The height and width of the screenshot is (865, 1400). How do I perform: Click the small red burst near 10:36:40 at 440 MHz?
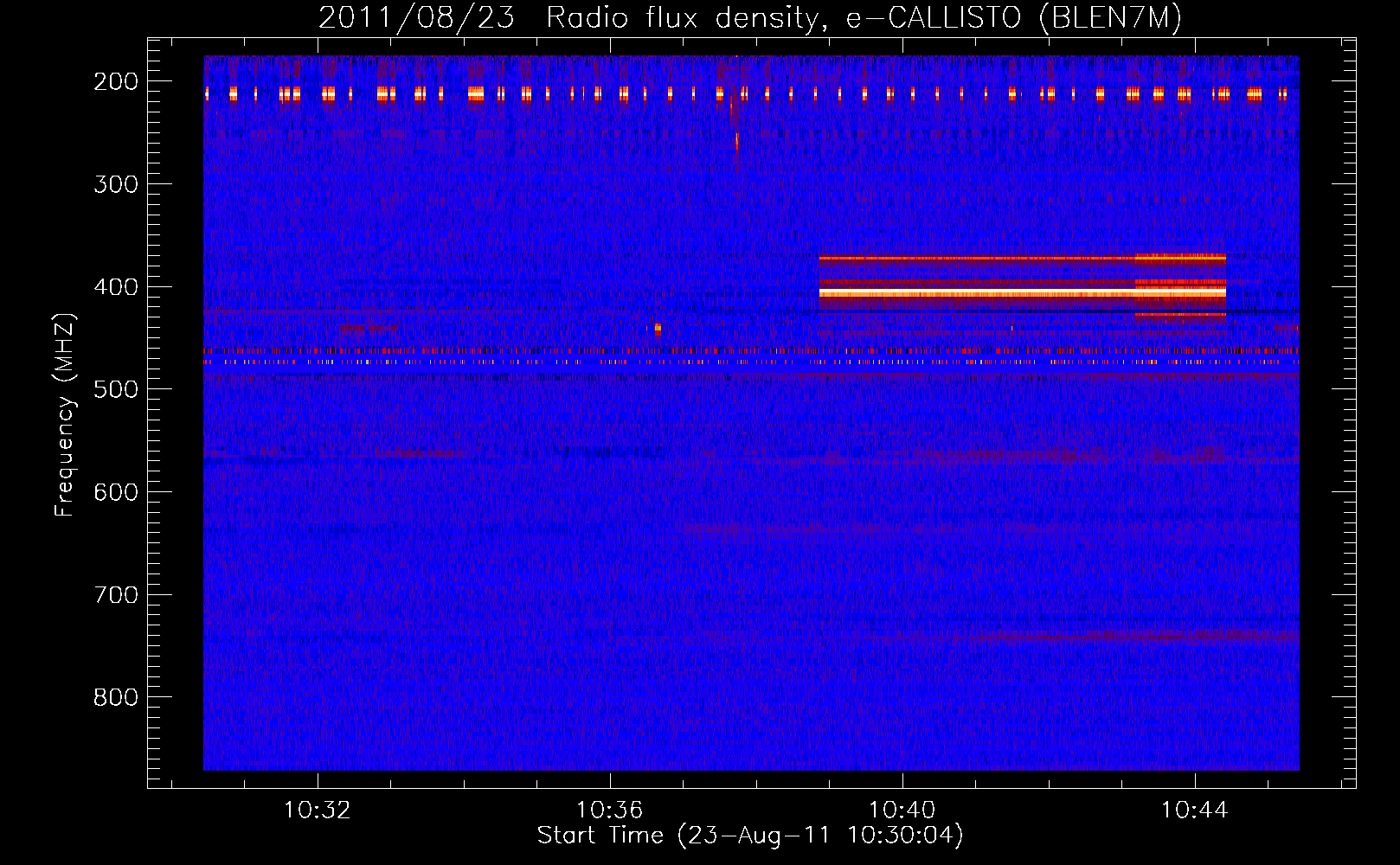click(658, 329)
